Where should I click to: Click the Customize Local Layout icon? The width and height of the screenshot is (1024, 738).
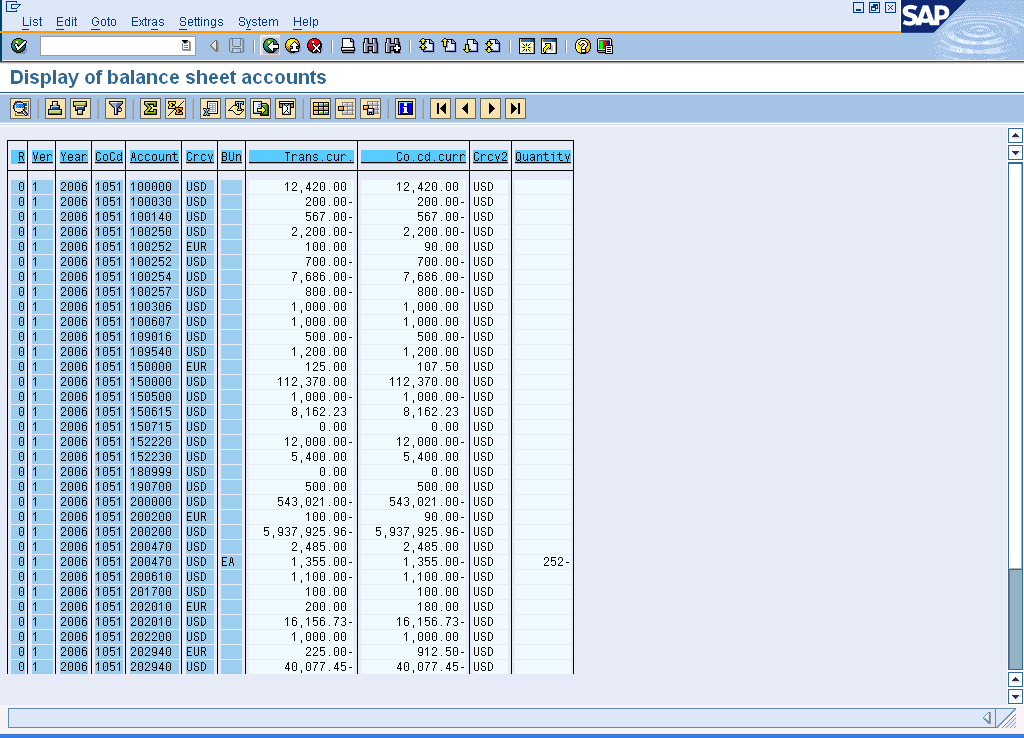(605, 46)
